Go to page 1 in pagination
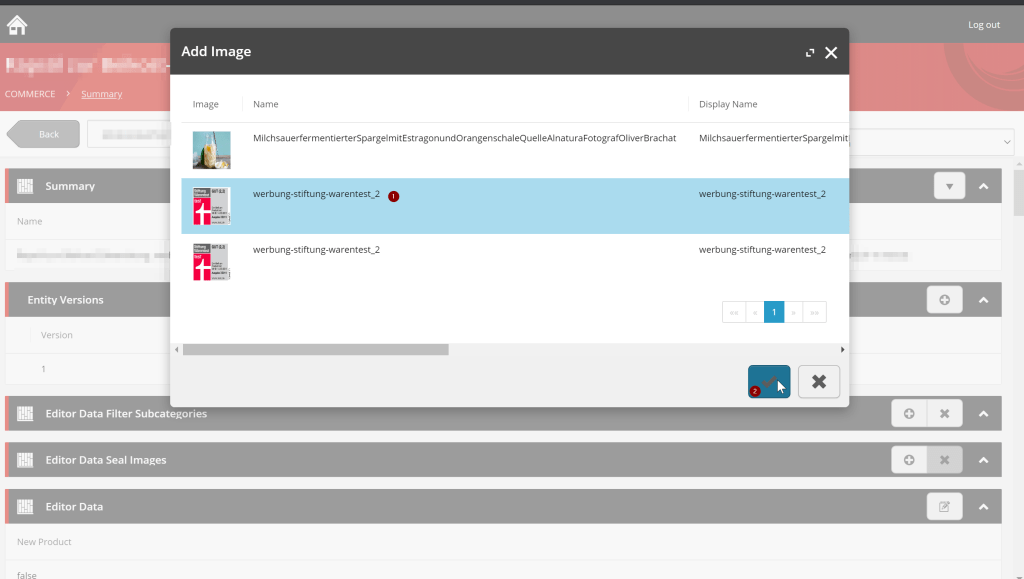Viewport: 1024px width, 579px height. coord(774,312)
